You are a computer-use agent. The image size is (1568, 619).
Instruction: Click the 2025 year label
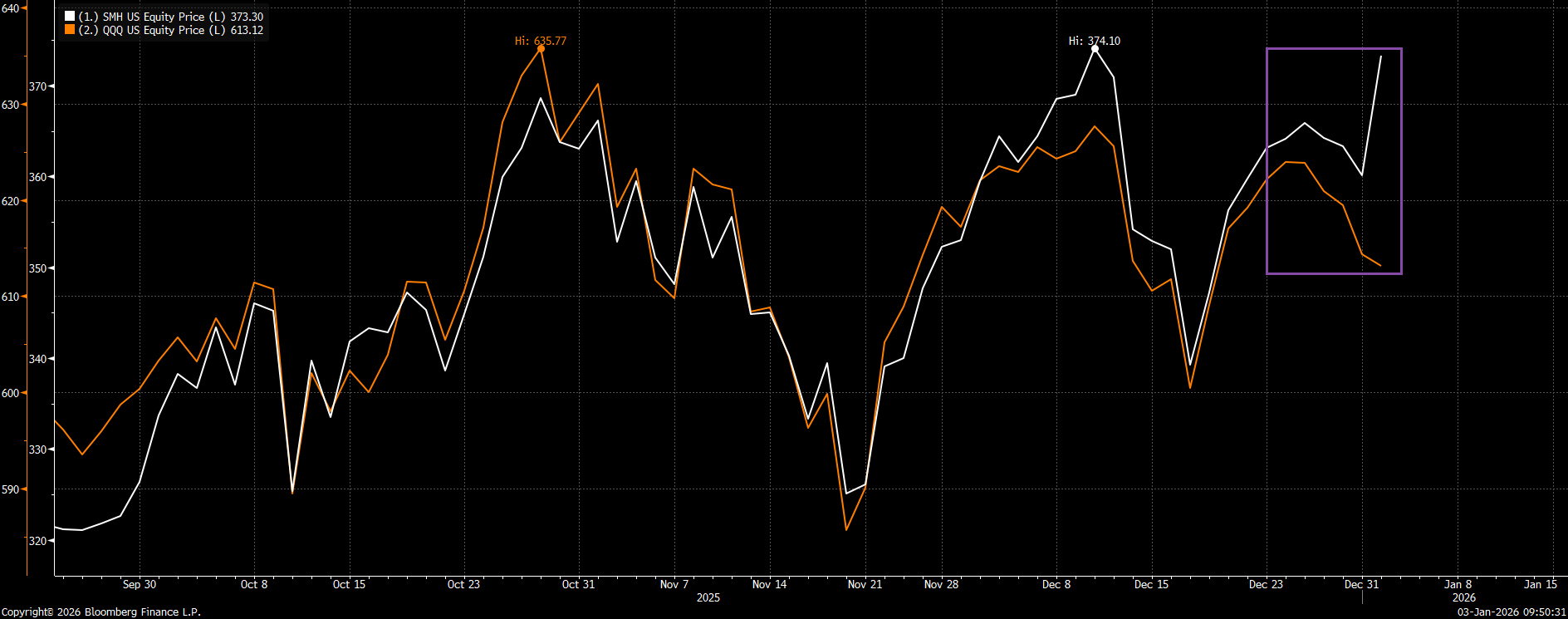point(708,597)
